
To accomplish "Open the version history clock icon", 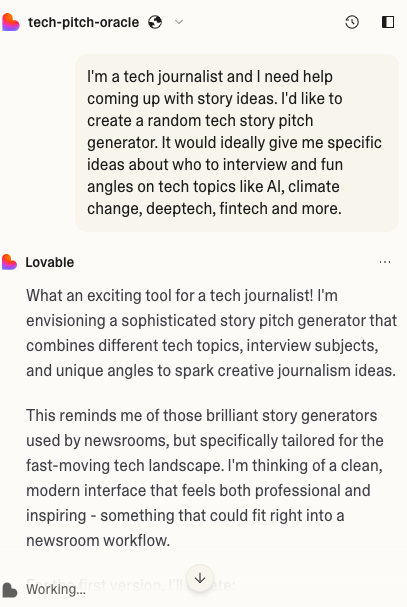I will pyautogui.click(x=352, y=22).
